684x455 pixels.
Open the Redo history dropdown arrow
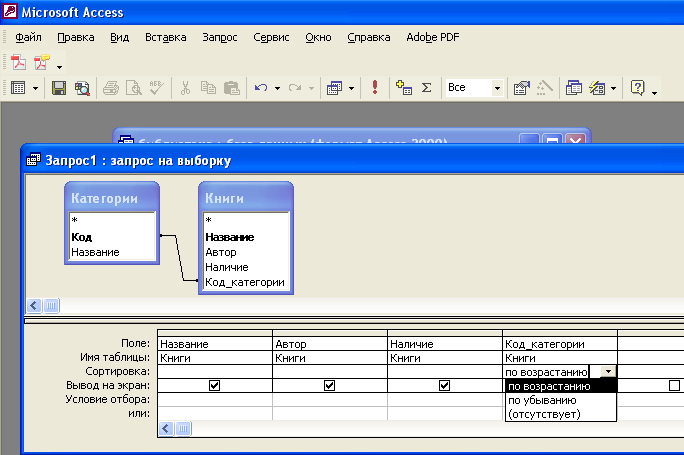(311, 89)
